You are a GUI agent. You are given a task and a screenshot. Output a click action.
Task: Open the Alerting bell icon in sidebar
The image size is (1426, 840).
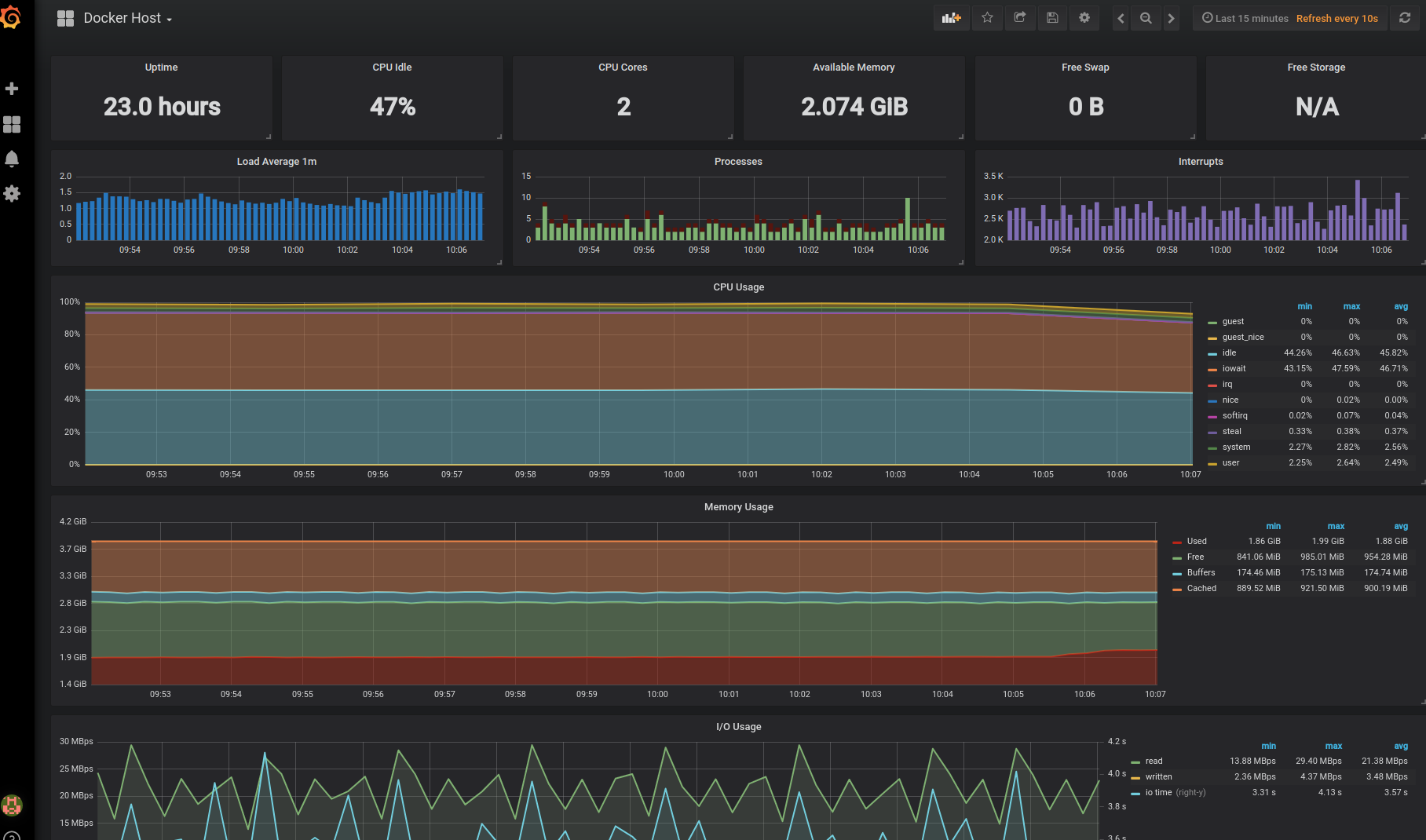pyautogui.click(x=12, y=159)
